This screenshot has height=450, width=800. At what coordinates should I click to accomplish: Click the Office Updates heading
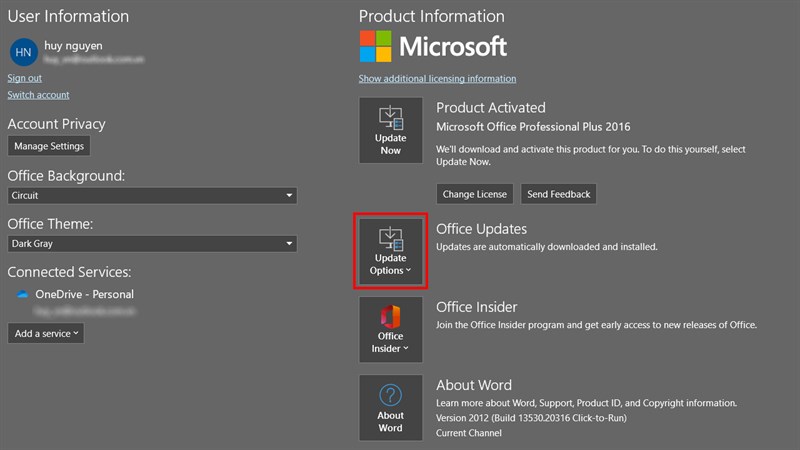tap(481, 229)
